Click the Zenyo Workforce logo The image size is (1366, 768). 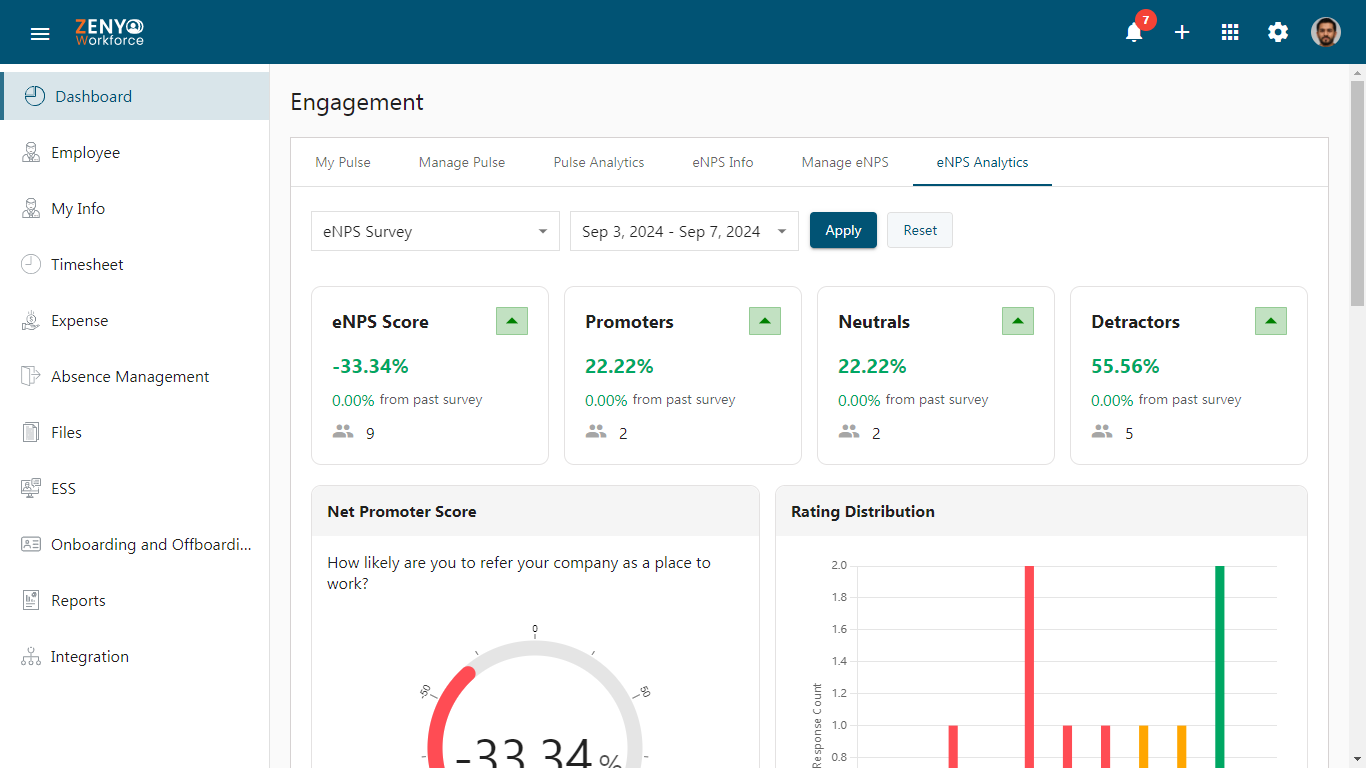109,32
